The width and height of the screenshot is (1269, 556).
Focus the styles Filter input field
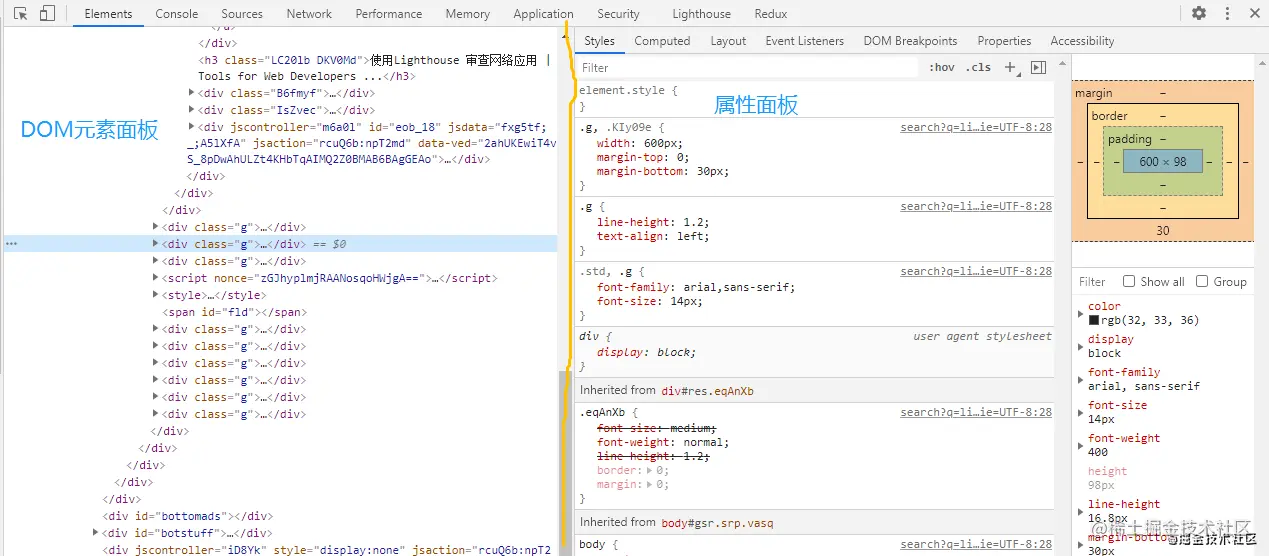(747, 68)
